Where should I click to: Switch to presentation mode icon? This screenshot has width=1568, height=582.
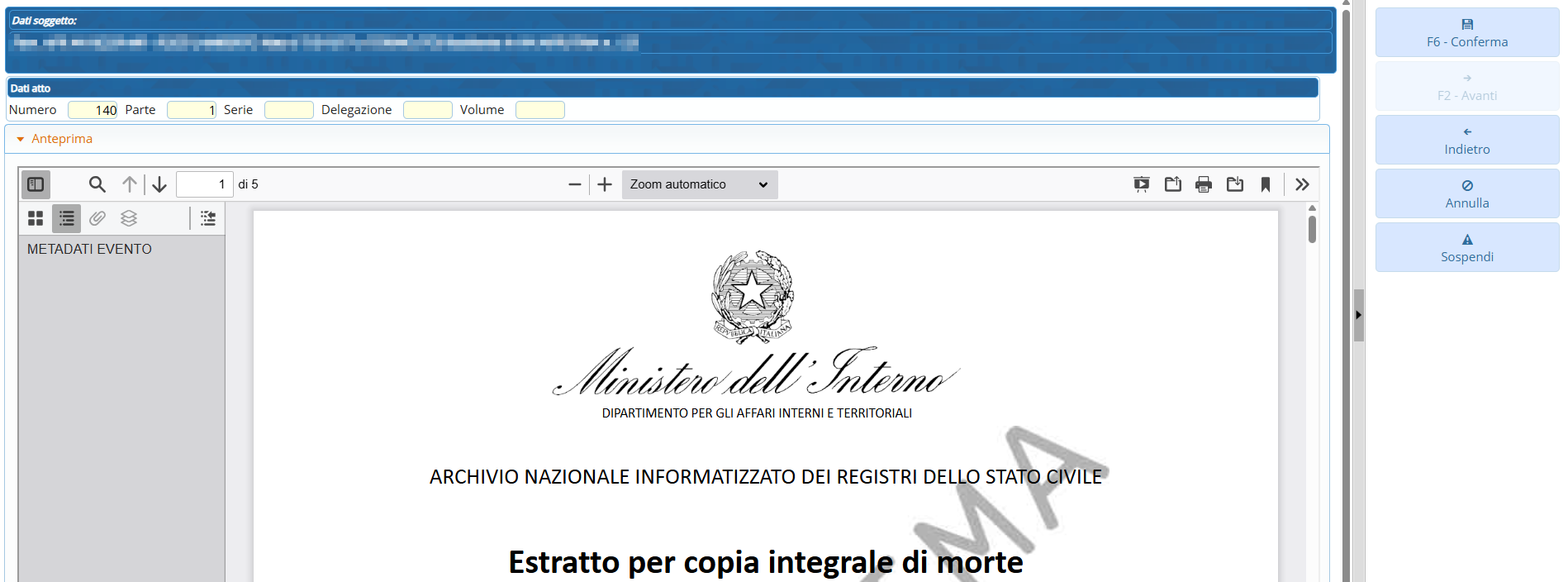click(1142, 184)
